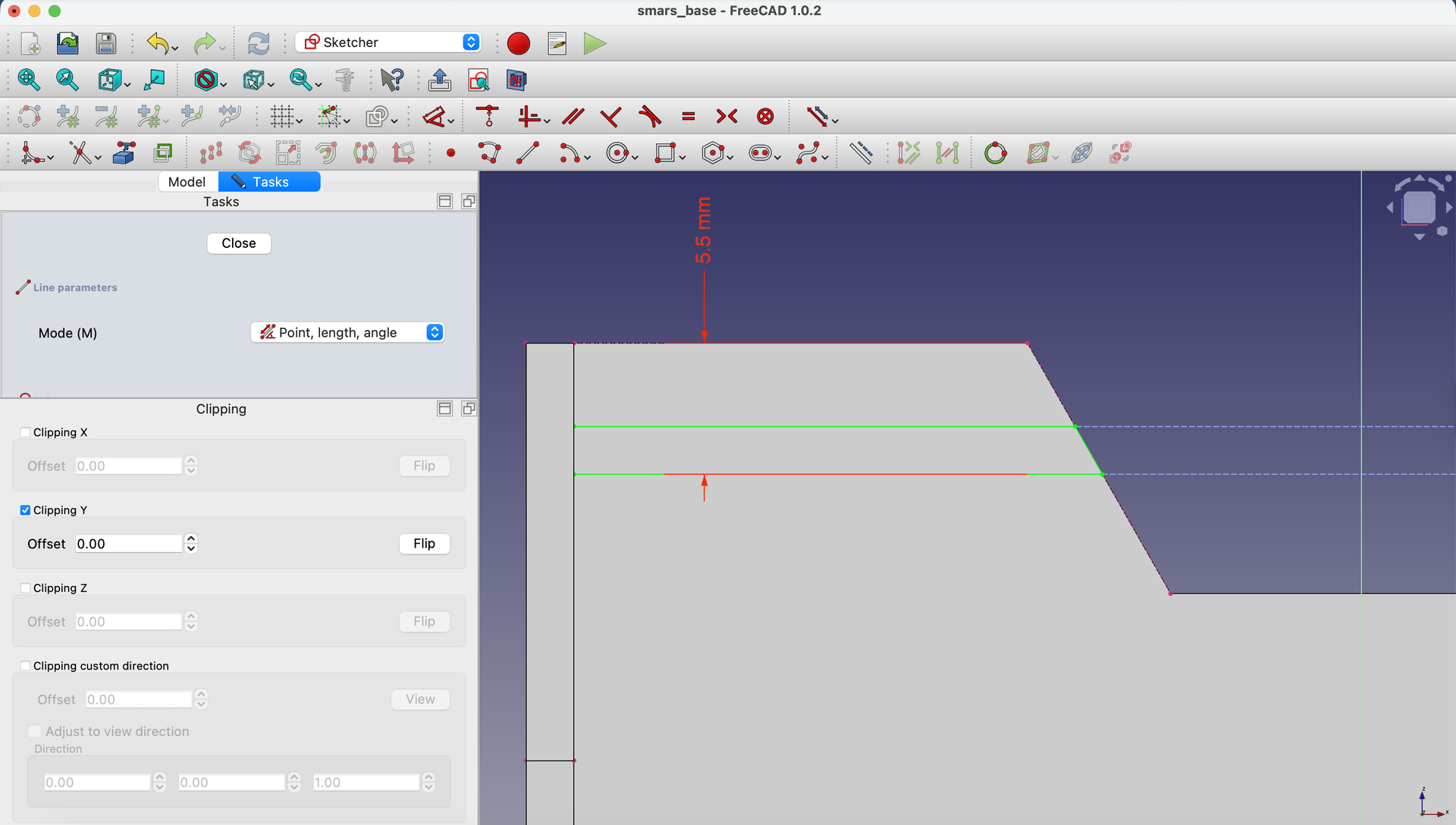Image resolution: width=1456 pixels, height=825 pixels.
Task: Click the Close button in Tasks
Action: [239, 243]
